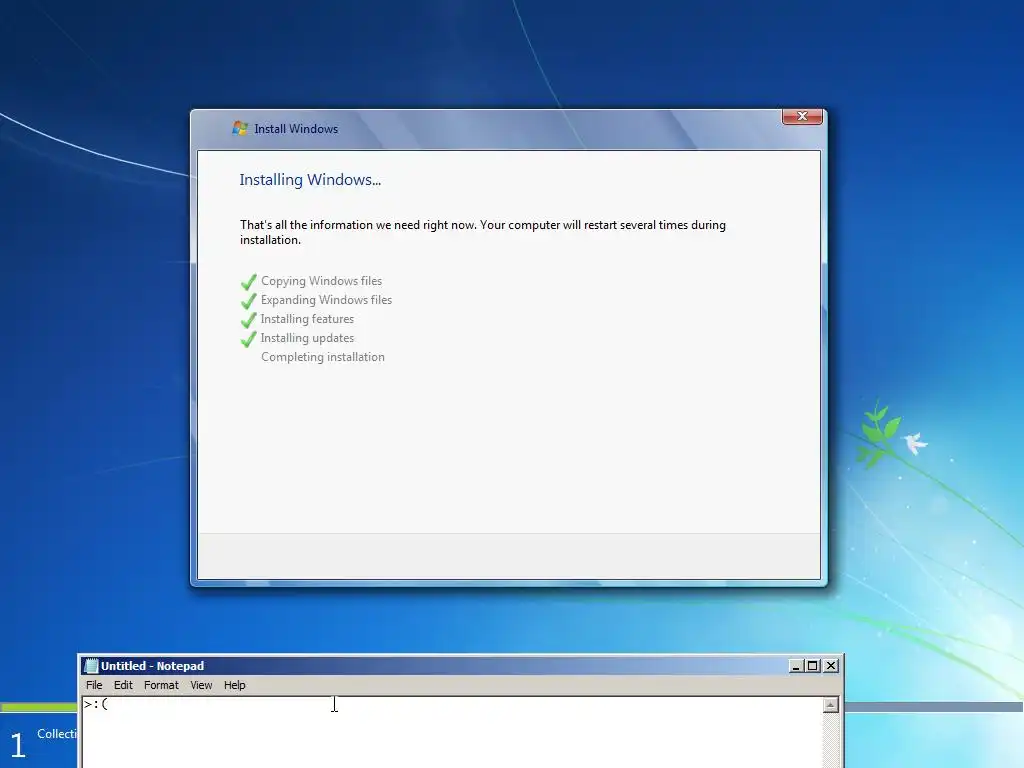The width and height of the screenshot is (1024, 768).
Task: Click the Notepad scrollbar up arrow
Action: pos(831,705)
